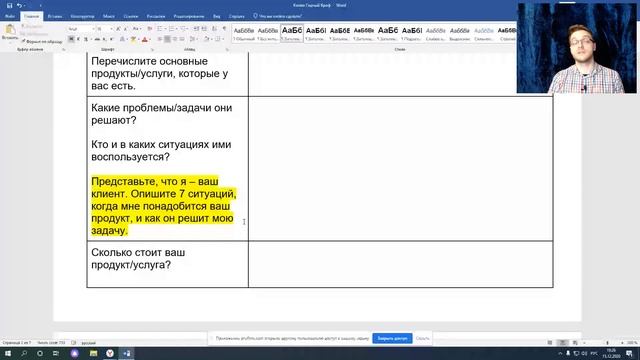This screenshot has height=360, width=640.
Task: Clear all formatting from selection
Action: 150,29
